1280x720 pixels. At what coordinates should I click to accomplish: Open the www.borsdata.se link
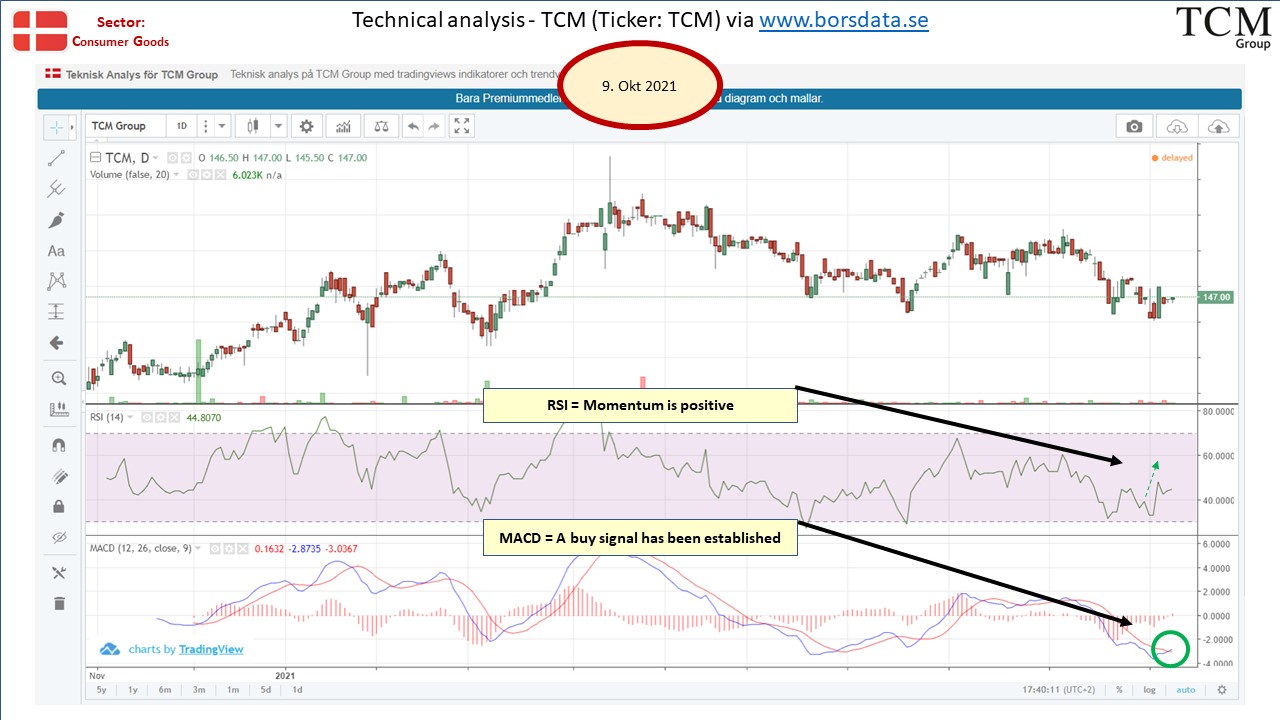[x=843, y=20]
